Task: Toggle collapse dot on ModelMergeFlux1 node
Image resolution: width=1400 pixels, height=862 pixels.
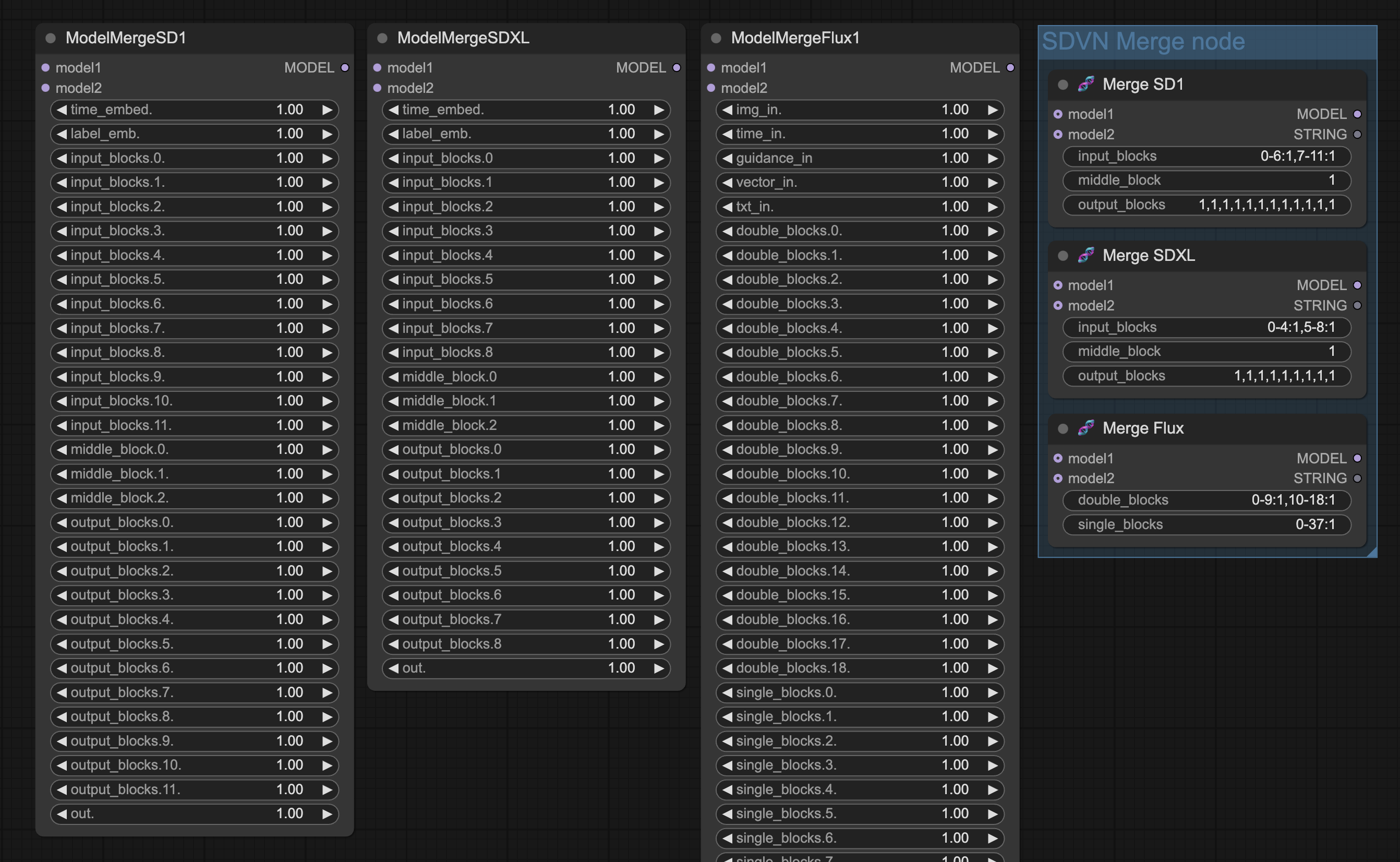Action: (x=716, y=38)
